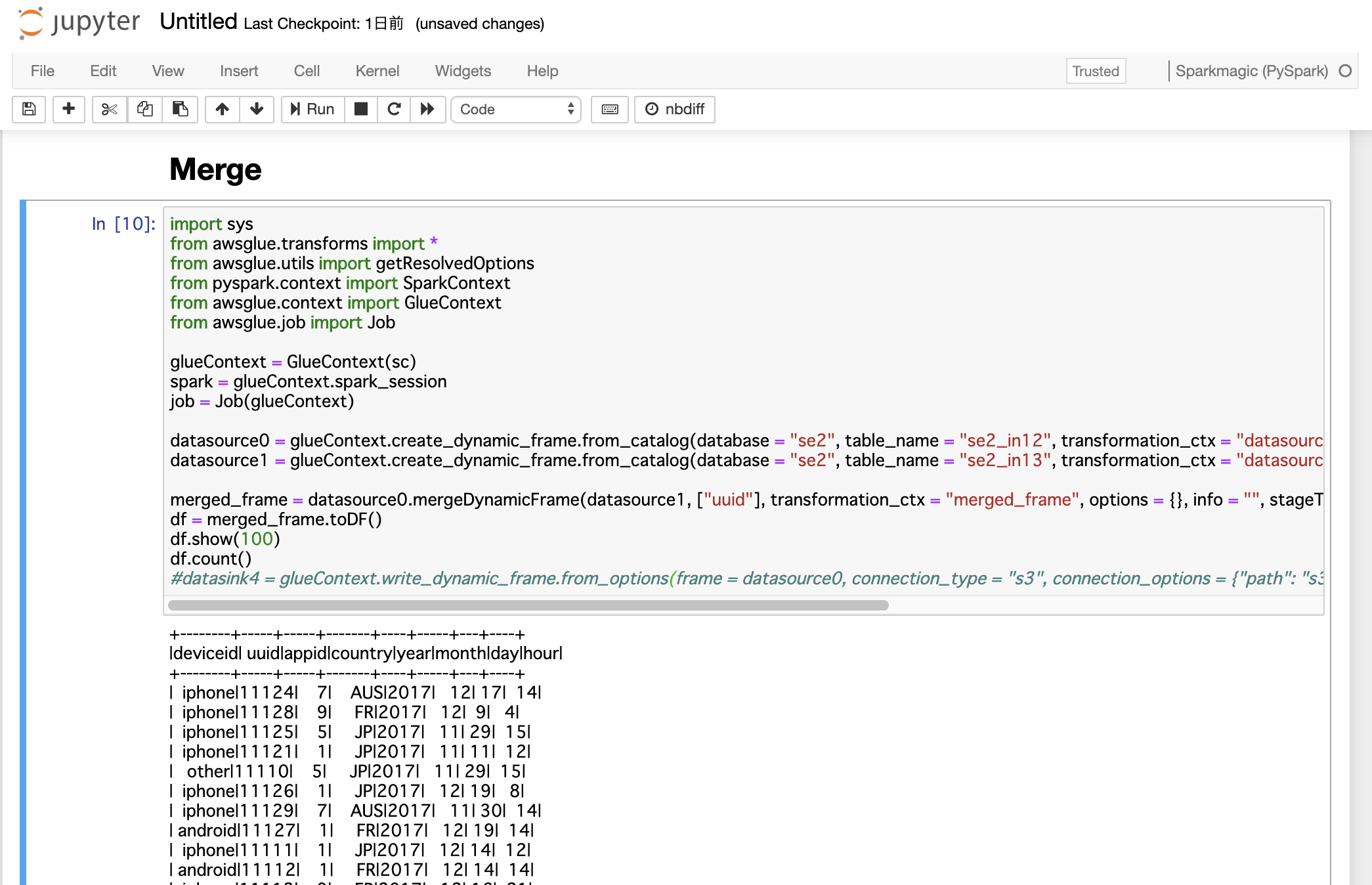Open the Kernel menu
The width and height of the screenshot is (1372, 885).
click(x=377, y=71)
